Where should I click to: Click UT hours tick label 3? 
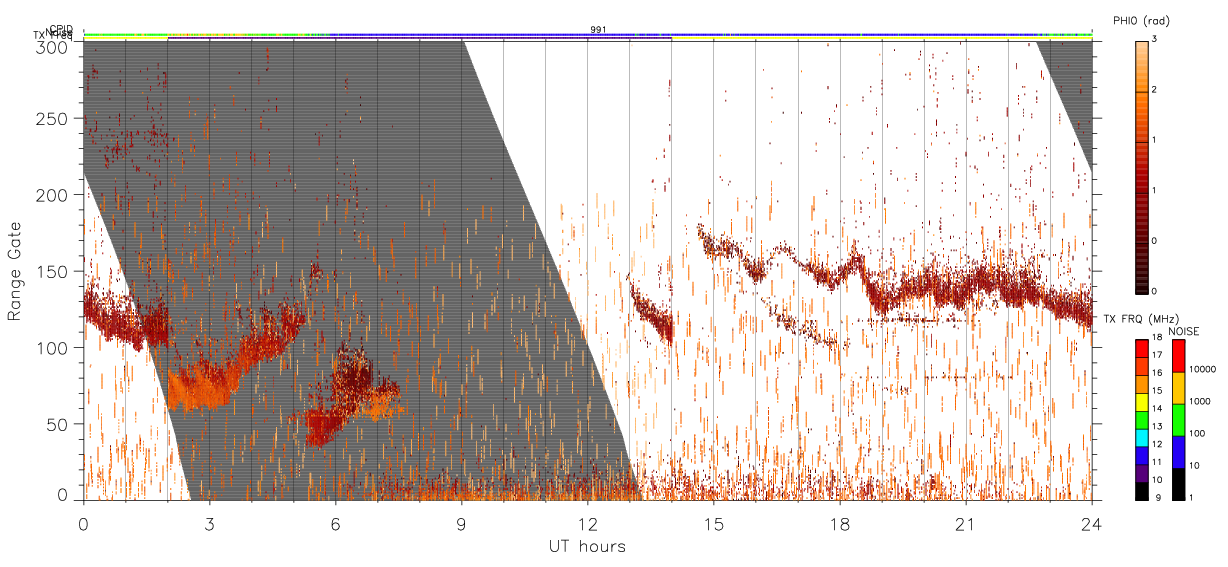pos(209,523)
